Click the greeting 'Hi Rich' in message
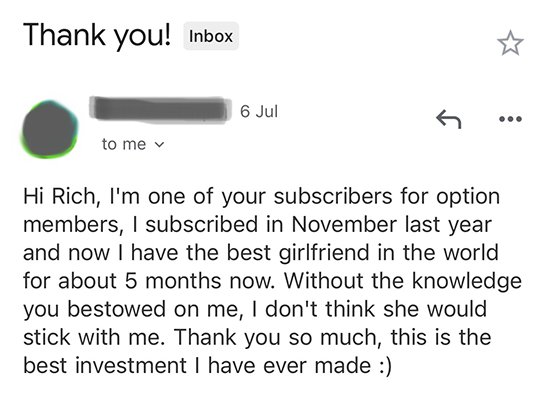 click(59, 196)
